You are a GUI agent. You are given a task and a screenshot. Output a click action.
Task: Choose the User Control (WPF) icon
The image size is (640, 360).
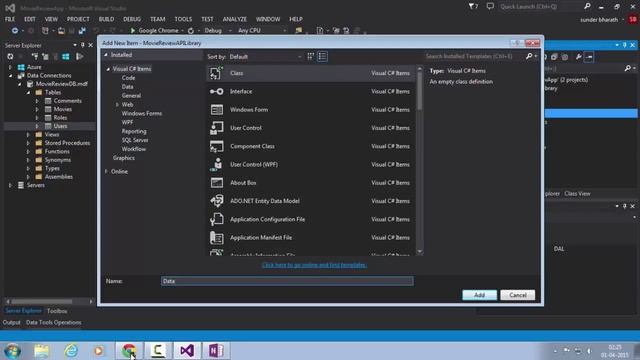[216, 164]
